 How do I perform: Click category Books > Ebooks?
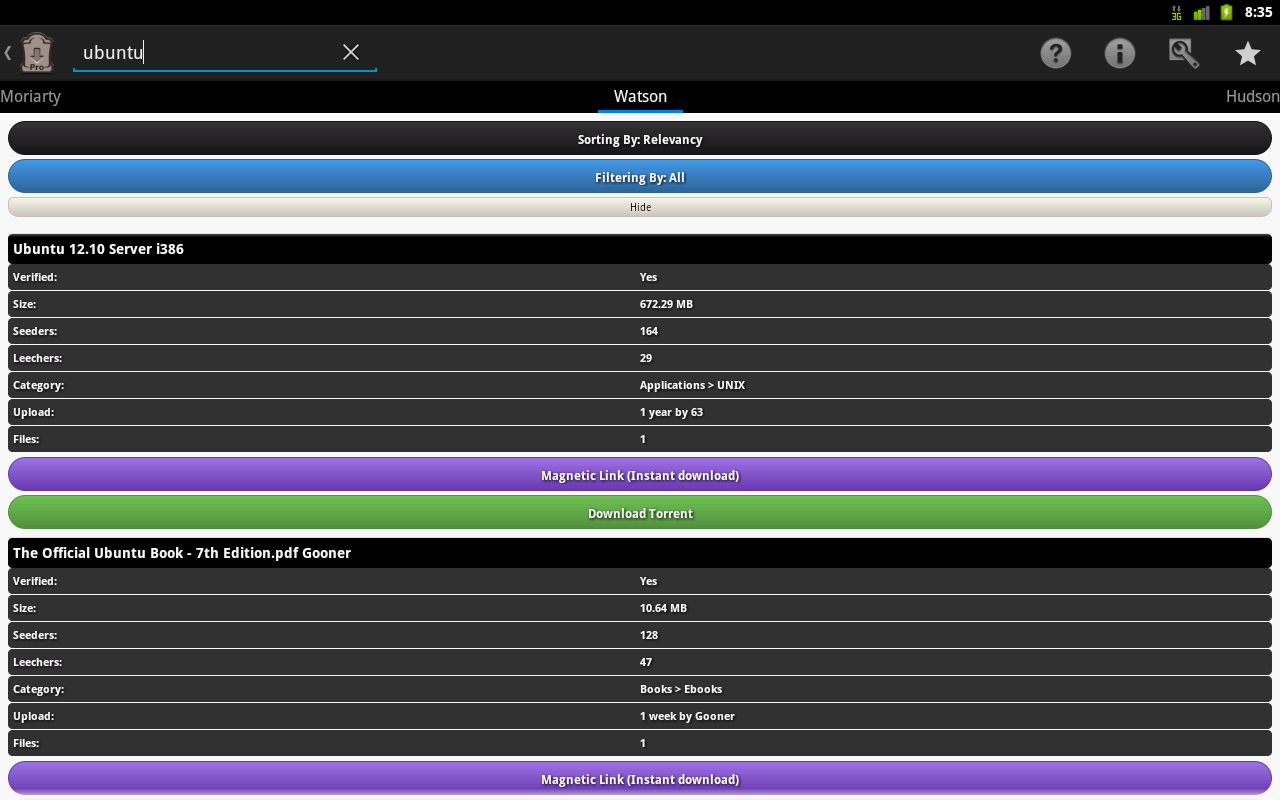tap(681, 689)
